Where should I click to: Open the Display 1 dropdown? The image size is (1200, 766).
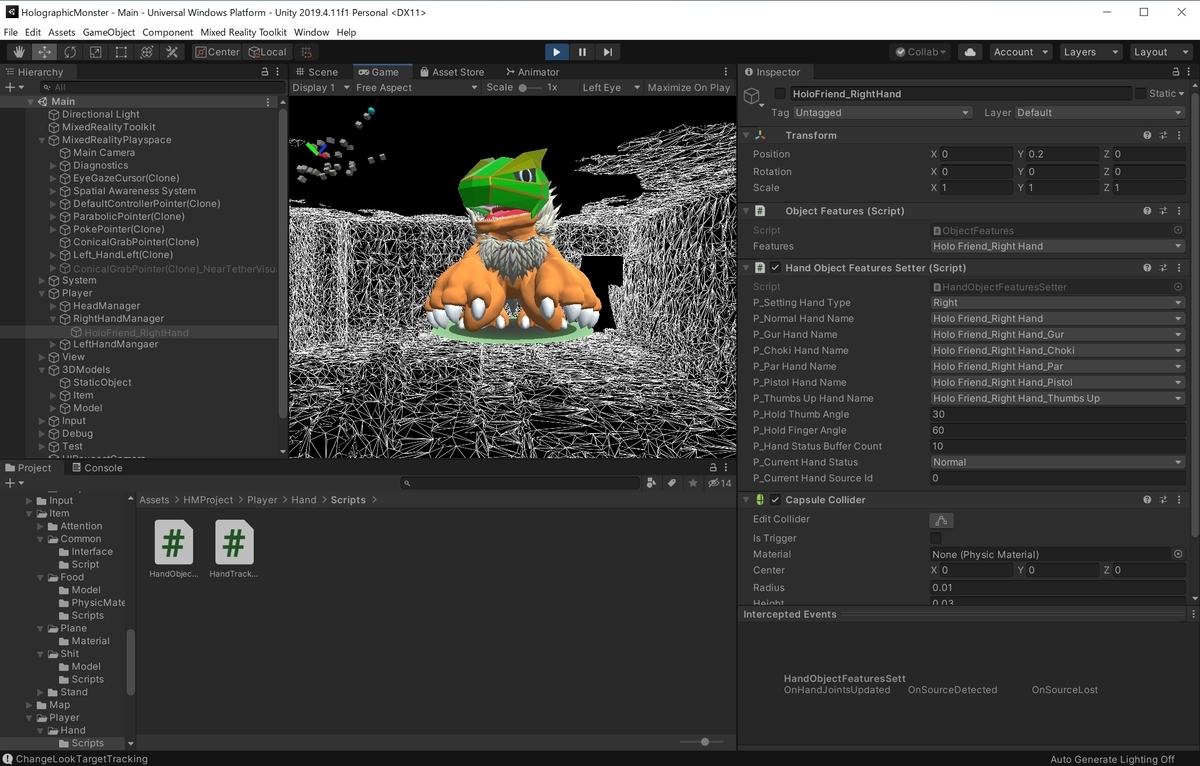[320, 87]
